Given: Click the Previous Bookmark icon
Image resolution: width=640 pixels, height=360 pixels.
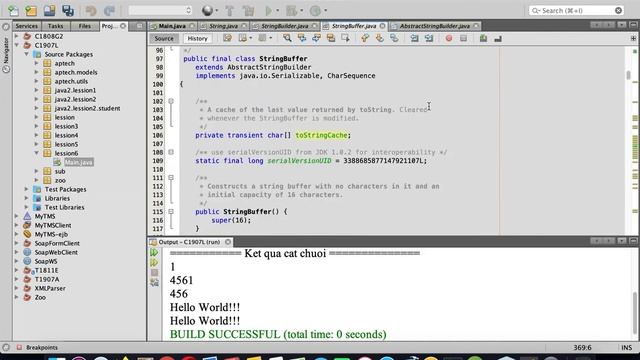Looking at the screenshot, I should click(x=365, y=38).
